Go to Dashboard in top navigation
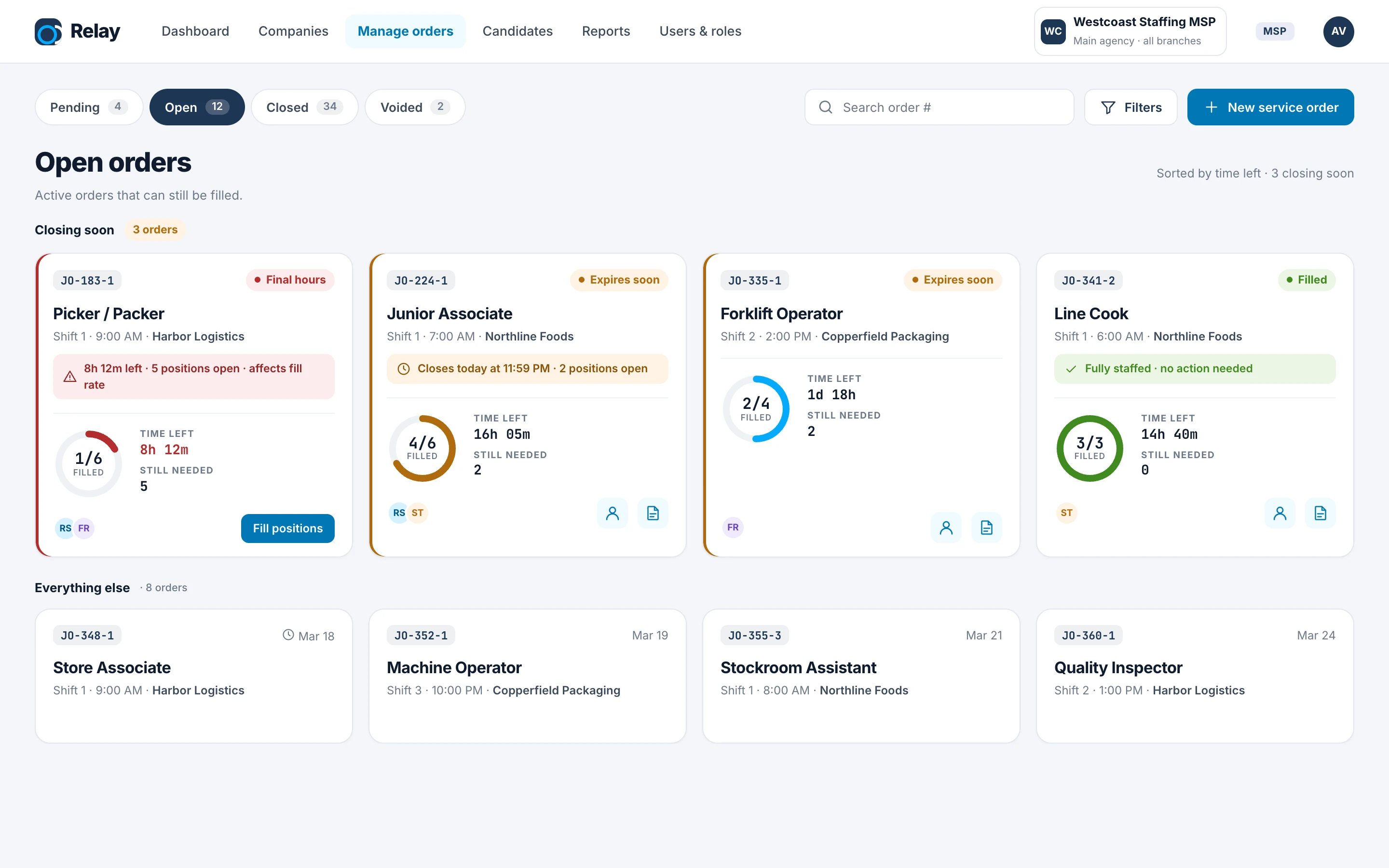Screen dimensions: 1389x868 195,31
